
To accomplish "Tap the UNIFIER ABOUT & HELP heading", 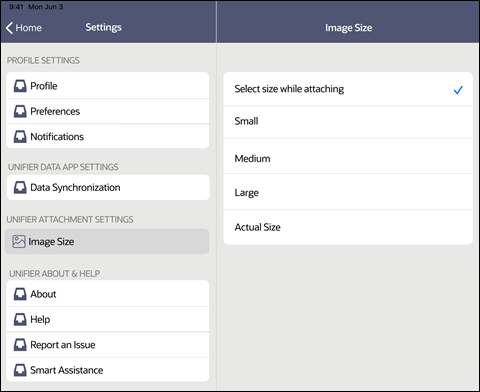I will pyautogui.click(x=55, y=274).
